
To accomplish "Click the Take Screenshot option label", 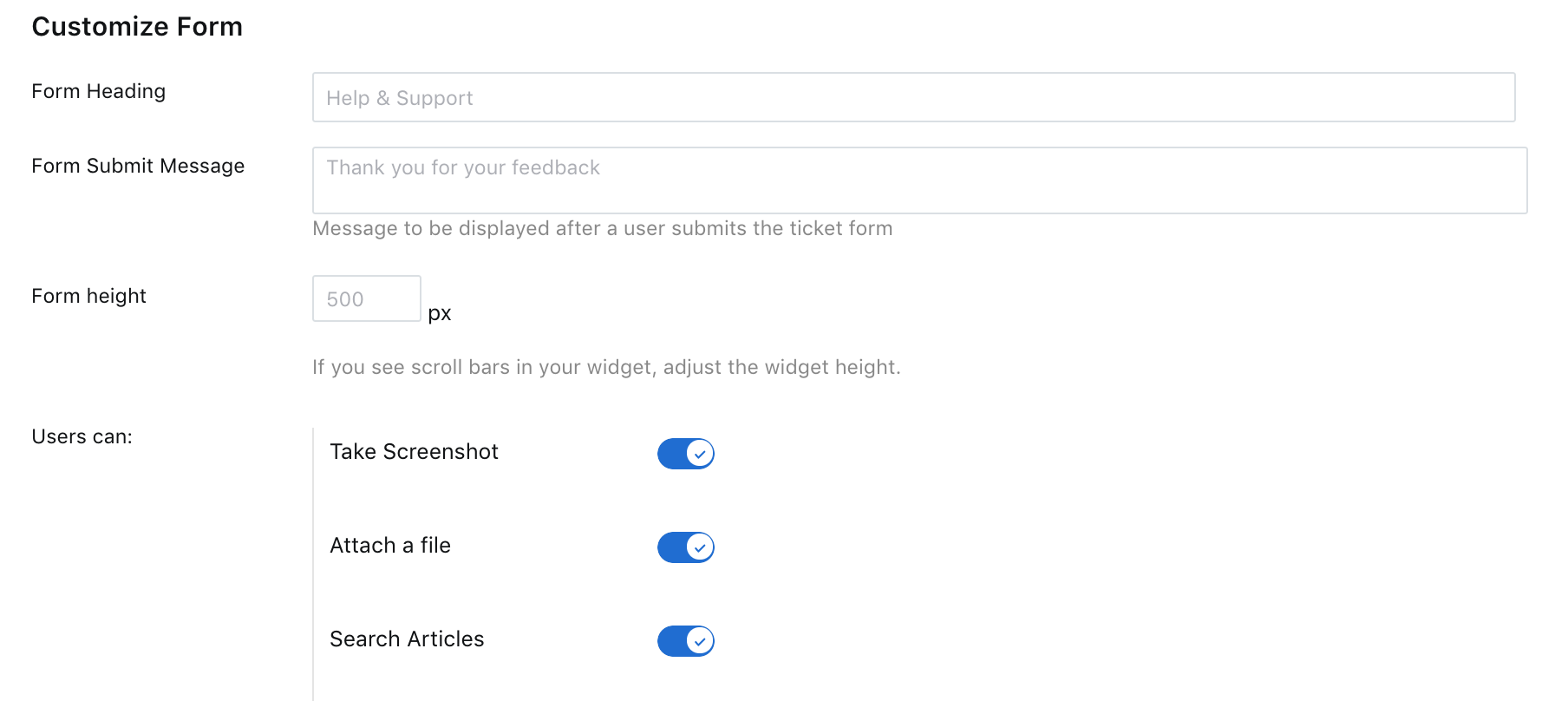I will click(414, 451).
